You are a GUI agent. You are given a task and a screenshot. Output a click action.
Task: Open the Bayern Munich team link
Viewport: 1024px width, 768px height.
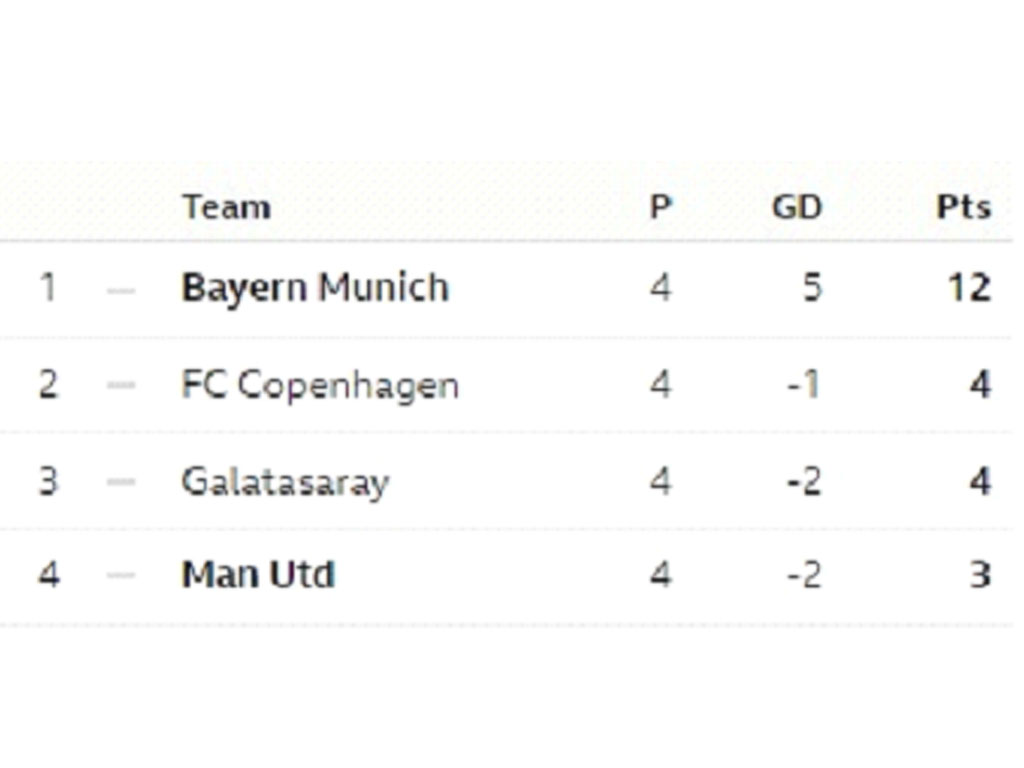tap(315, 288)
